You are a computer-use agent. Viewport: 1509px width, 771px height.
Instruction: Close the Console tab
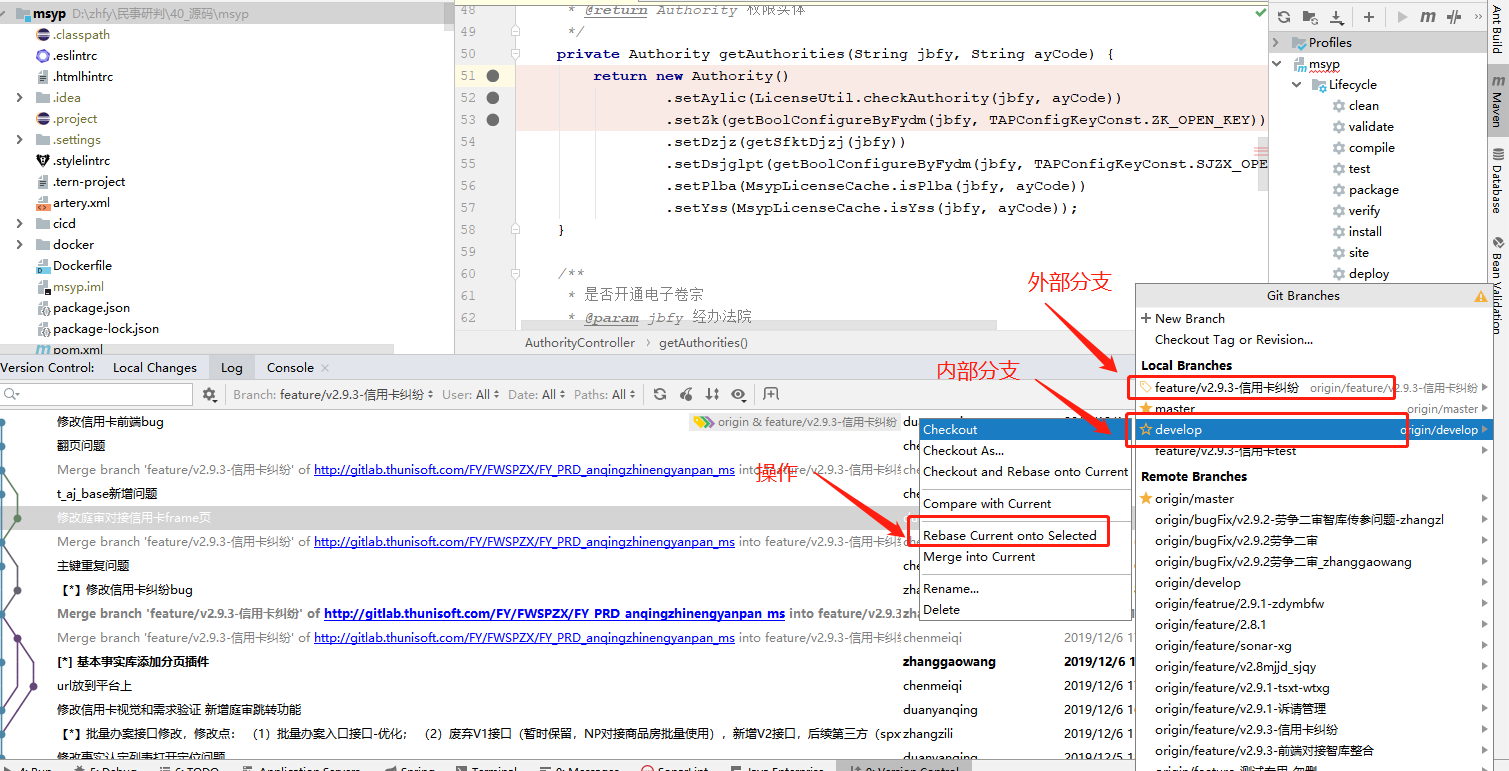click(x=324, y=368)
